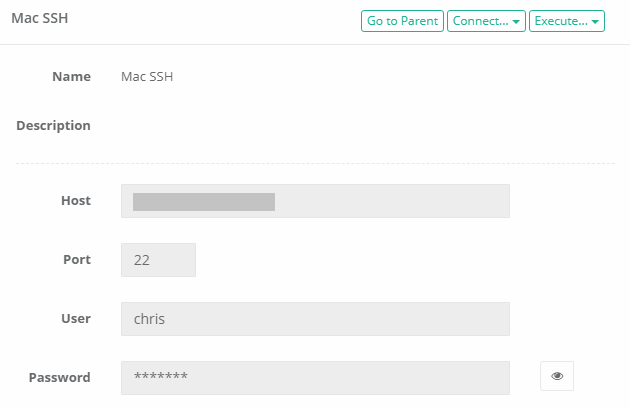Click the Mac SSH name value text
Image resolution: width=630 pixels, height=409 pixels.
pyautogui.click(x=147, y=77)
